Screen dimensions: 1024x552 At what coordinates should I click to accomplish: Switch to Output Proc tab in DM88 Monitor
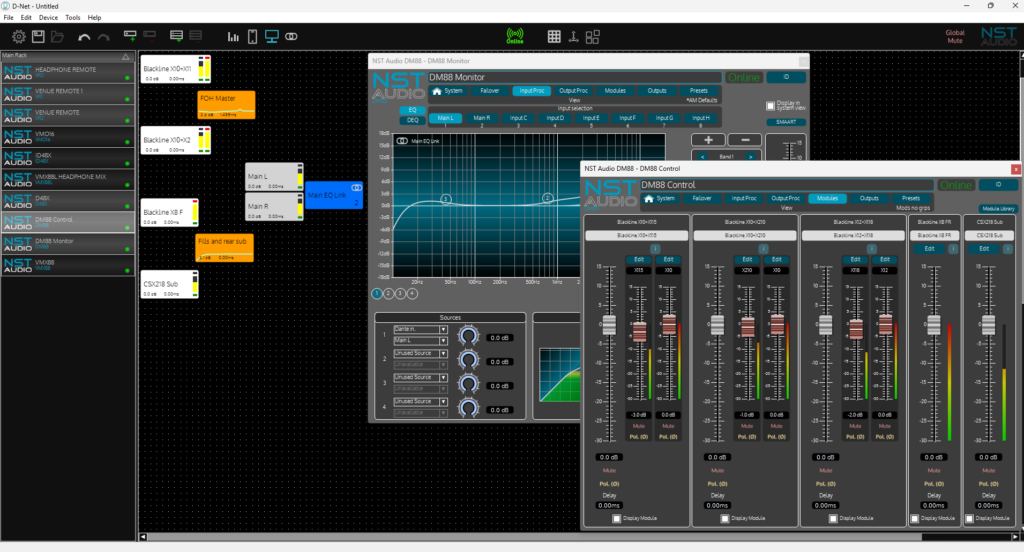pos(573,91)
